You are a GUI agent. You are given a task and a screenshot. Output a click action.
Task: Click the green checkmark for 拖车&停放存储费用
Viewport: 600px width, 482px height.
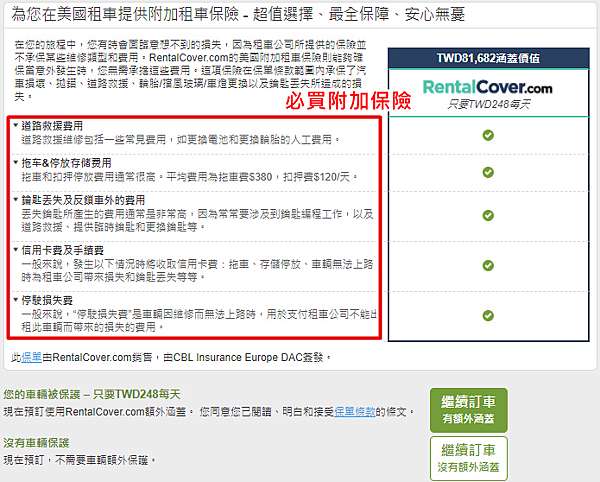pyautogui.click(x=488, y=172)
